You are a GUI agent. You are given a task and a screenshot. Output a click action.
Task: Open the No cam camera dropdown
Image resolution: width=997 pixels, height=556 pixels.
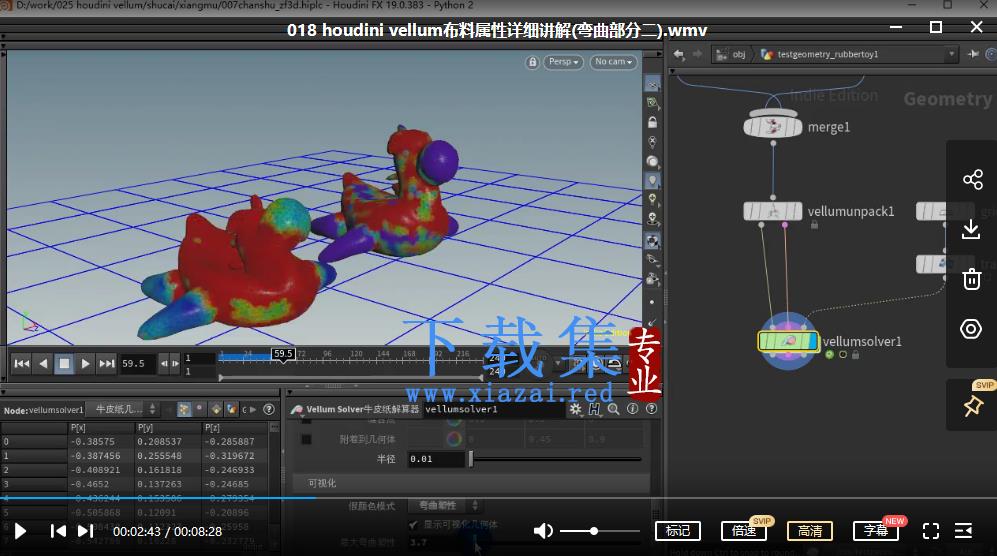pyautogui.click(x=613, y=62)
